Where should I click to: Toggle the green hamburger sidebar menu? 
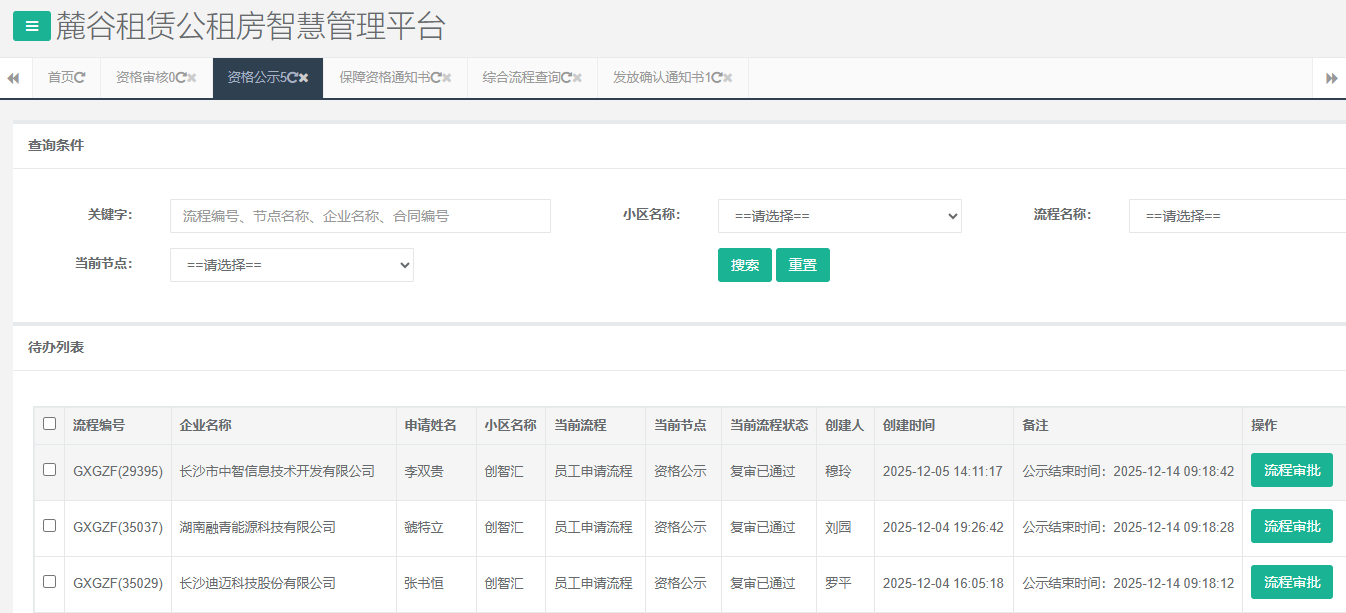[31, 27]
